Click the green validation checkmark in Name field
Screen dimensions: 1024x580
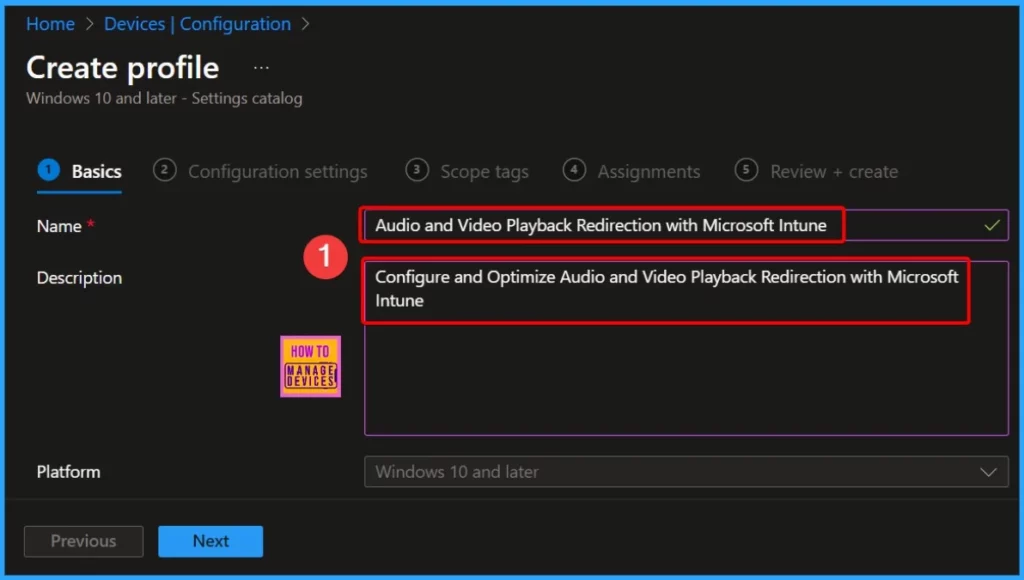(992, 225)
